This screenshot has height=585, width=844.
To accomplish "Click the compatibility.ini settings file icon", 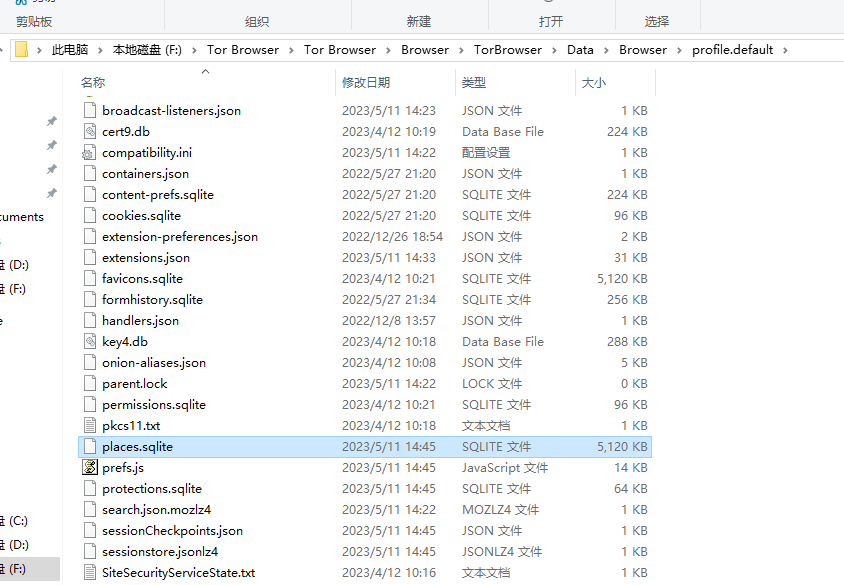I will [x=89, y=153].
